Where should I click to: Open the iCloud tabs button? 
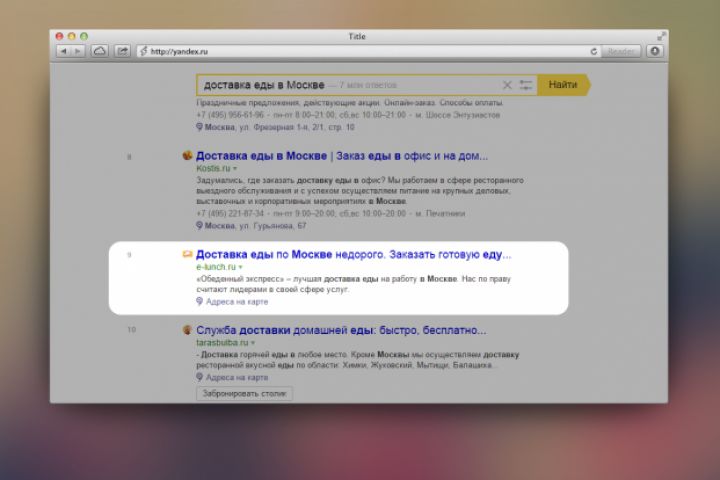click(x=100, y=51)
